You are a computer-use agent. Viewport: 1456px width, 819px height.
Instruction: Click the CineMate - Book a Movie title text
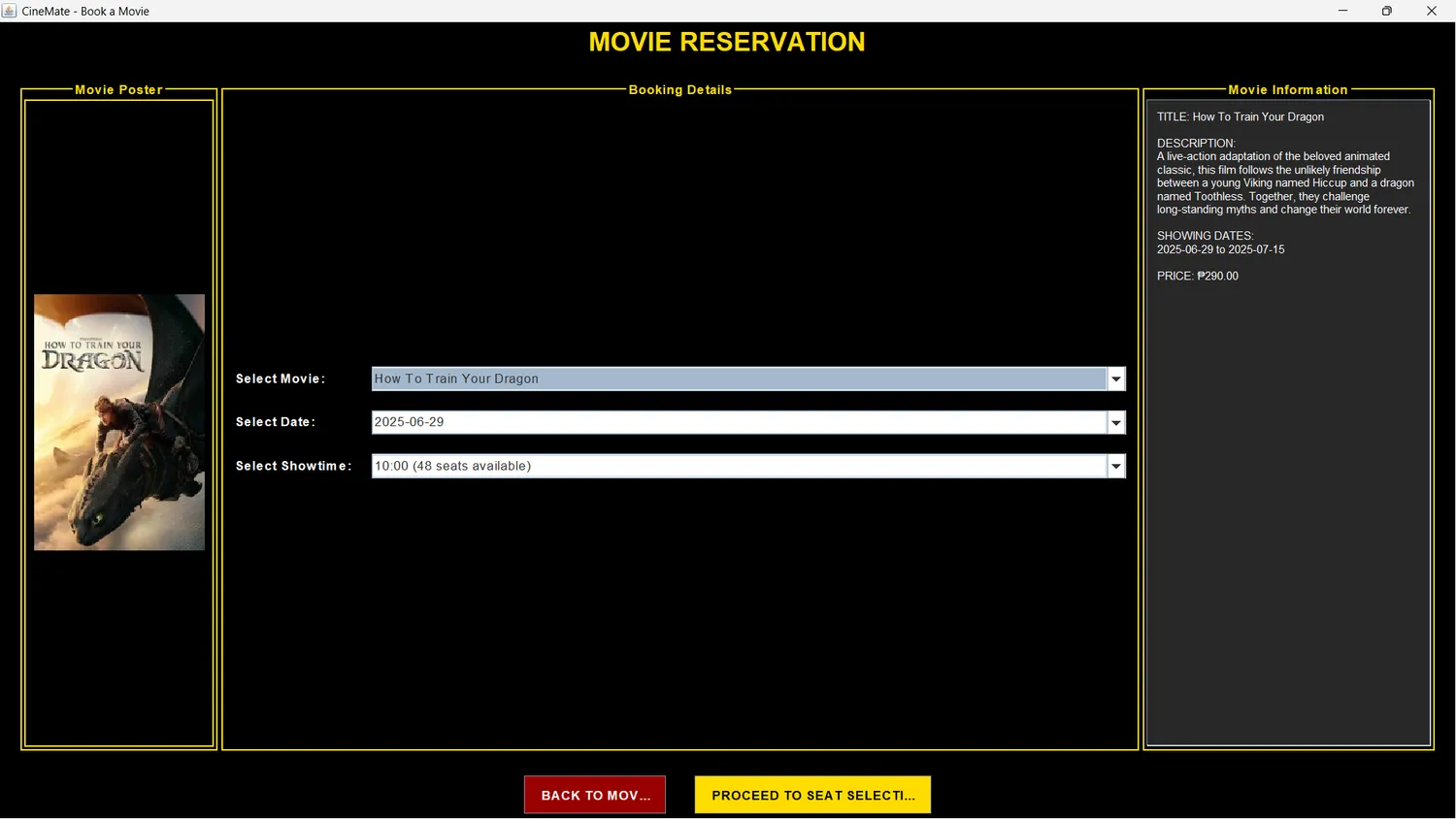click(x=85, y=11)
